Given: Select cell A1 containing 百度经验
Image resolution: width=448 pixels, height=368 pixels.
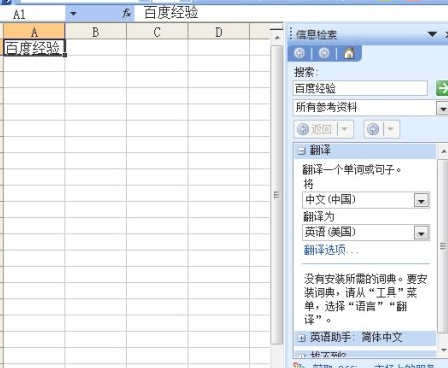Looking at the screenshot, I should (x=34, y=48).
